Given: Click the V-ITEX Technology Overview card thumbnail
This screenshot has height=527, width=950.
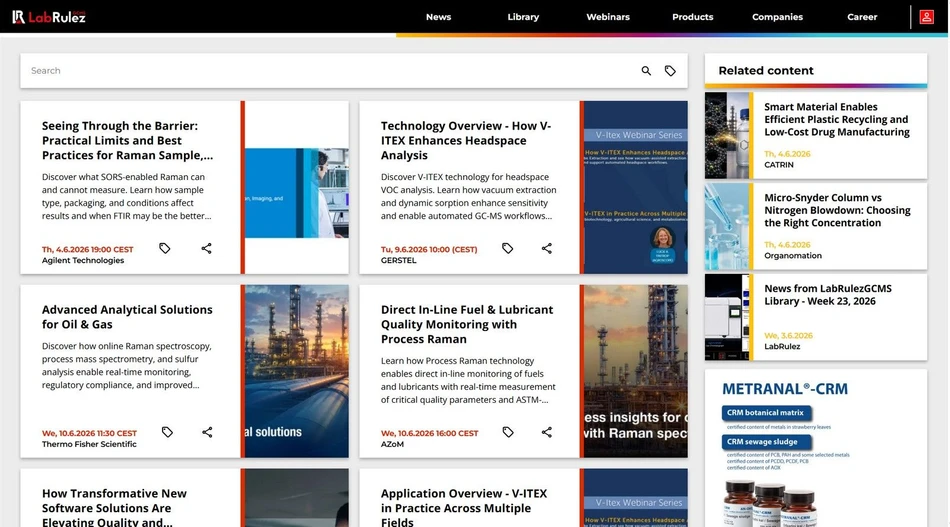Looking at the screenshot, I should [636, 187].
